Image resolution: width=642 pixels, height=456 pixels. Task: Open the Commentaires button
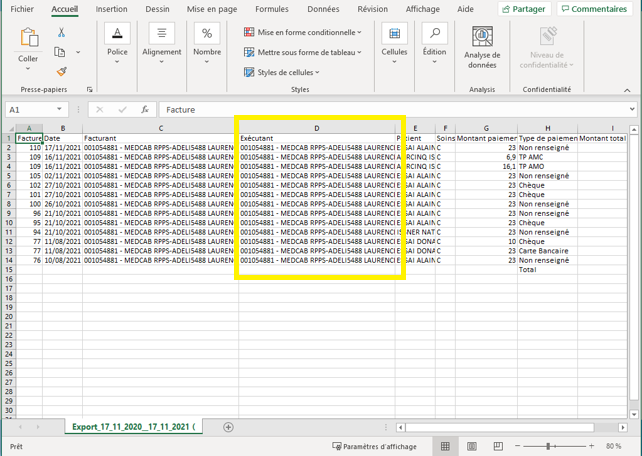(x=594, y=9)
